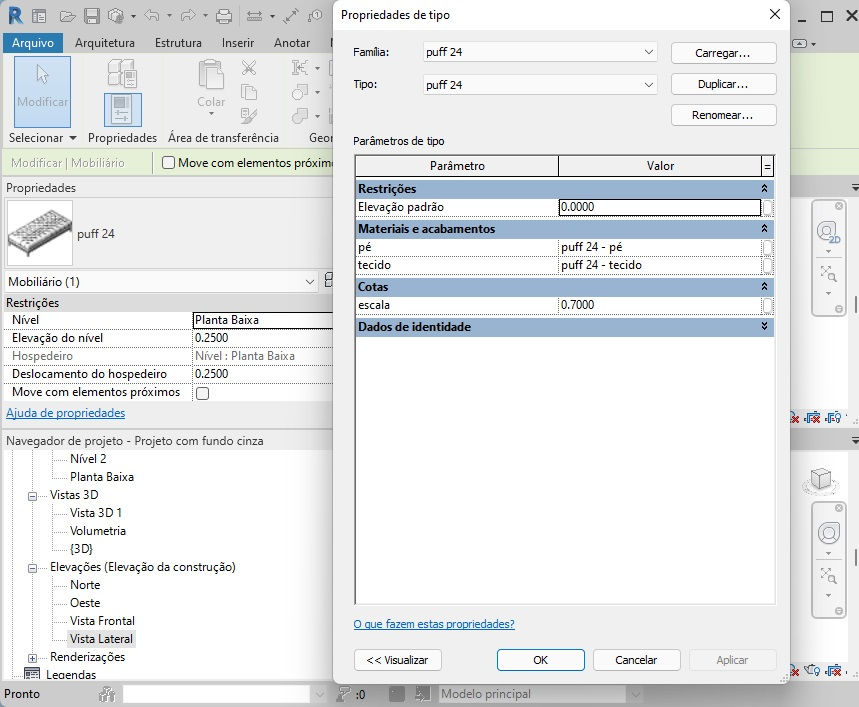Click the Open file icon
This screenshot has width=859, height=707.
(67, 15)
